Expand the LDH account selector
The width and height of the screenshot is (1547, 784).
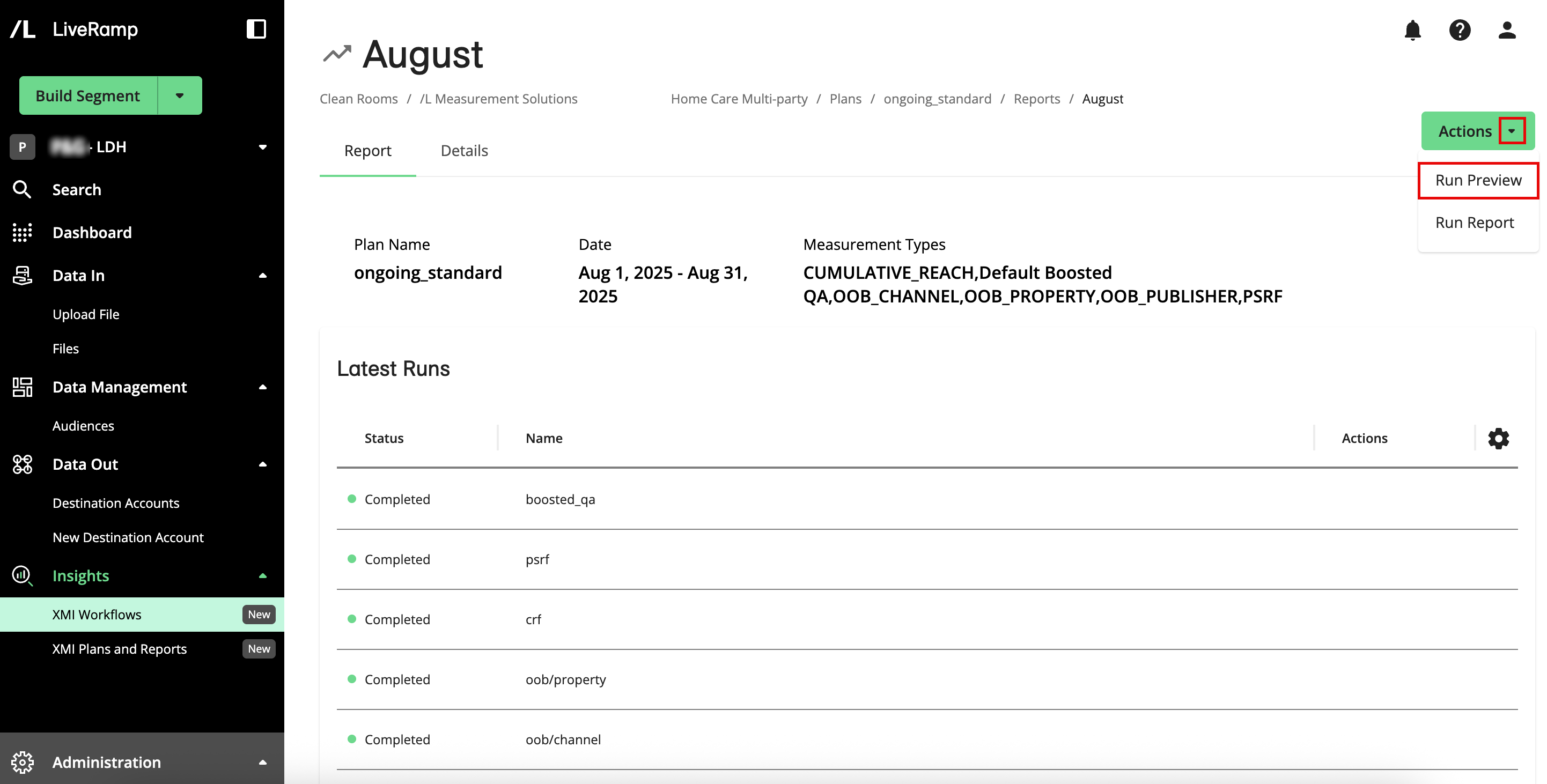[x=262, y=147]
